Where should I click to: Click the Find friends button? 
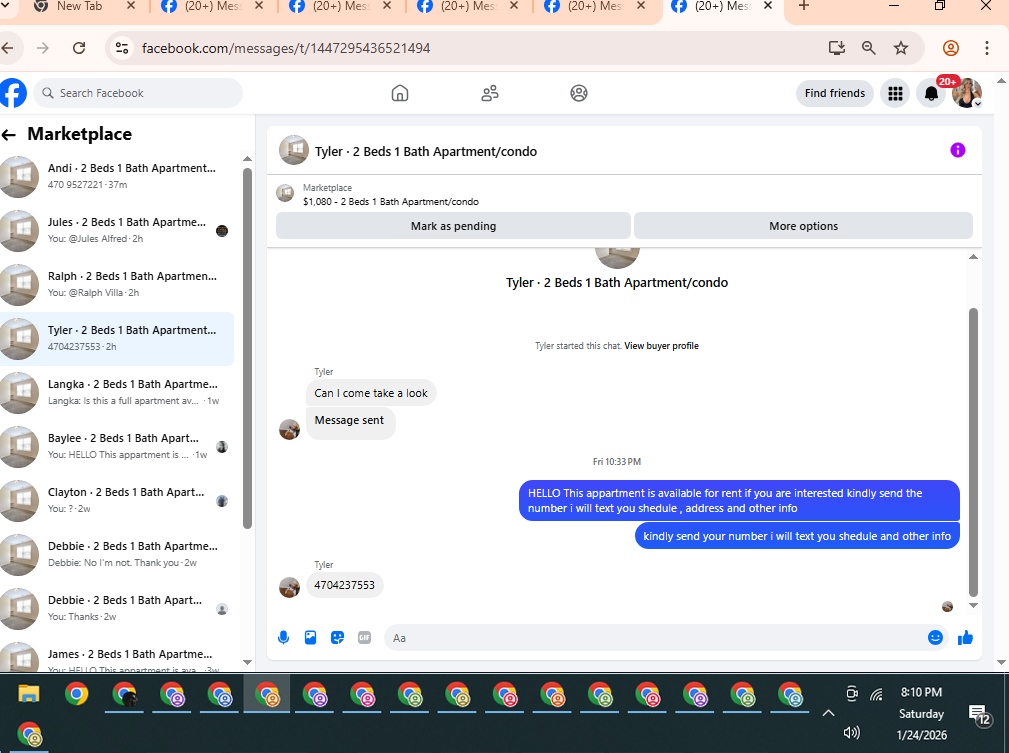click(x=835, y=93)
